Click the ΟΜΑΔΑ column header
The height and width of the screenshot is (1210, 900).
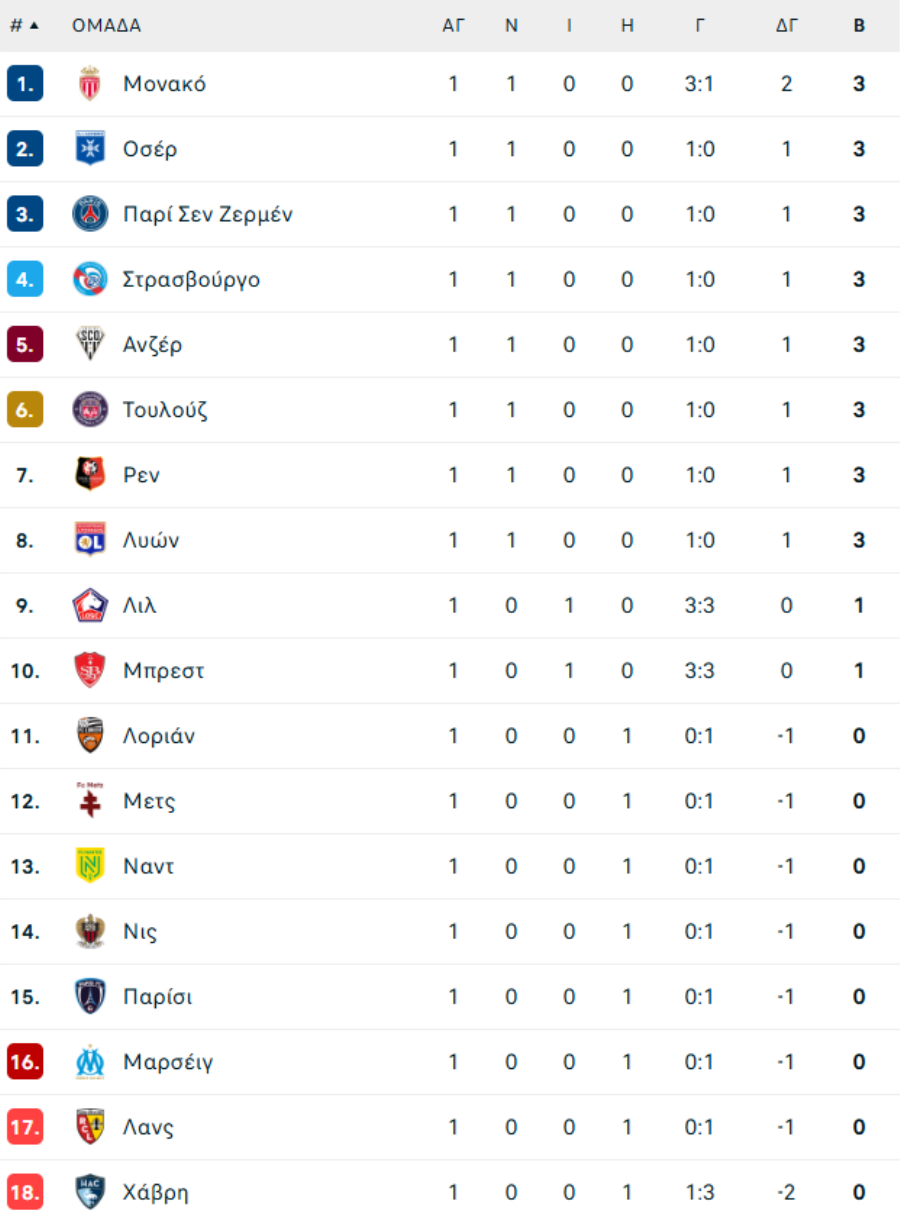[x=106, y=26]
